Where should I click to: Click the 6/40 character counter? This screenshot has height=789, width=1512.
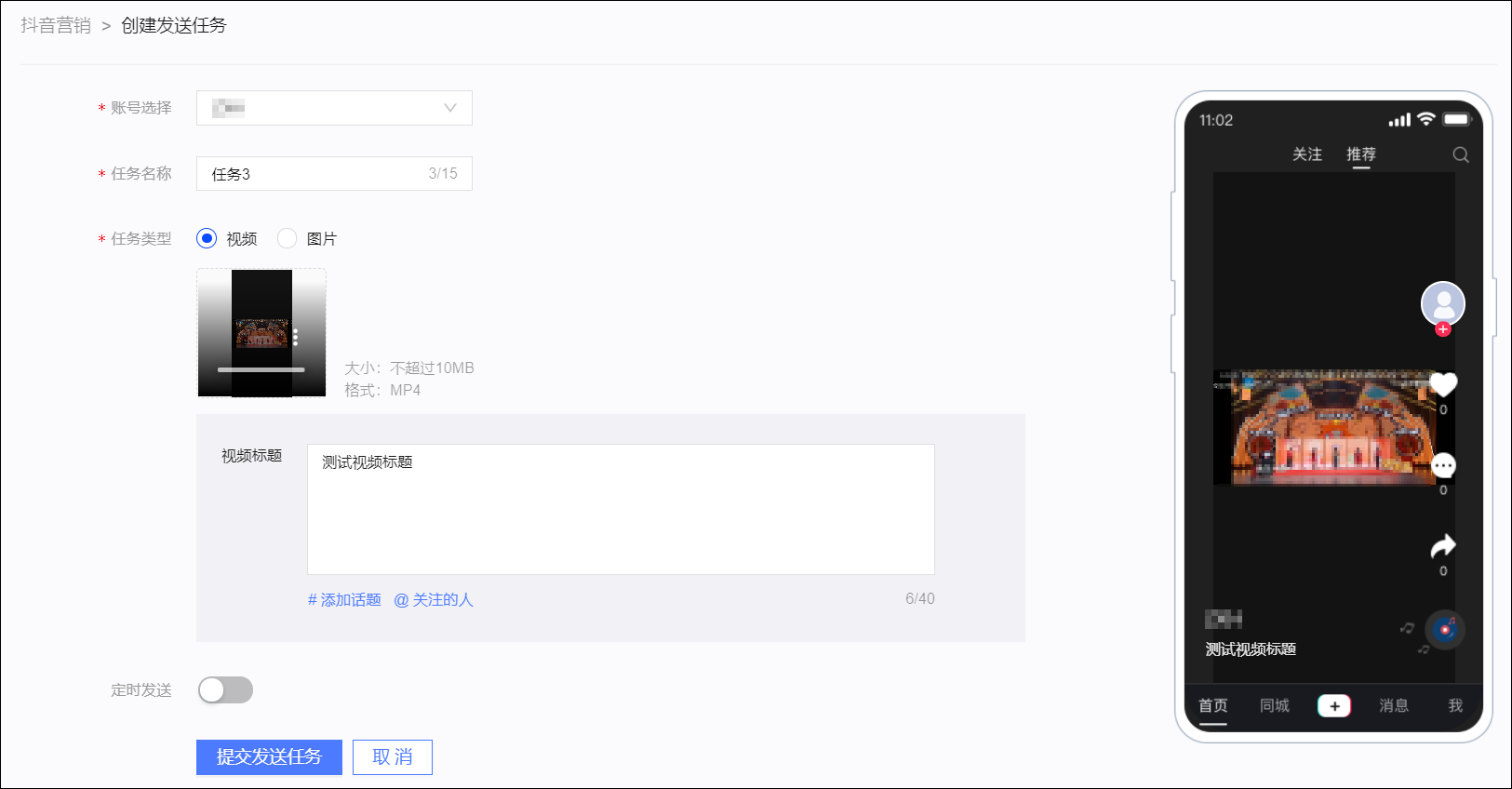pos(920,599)
